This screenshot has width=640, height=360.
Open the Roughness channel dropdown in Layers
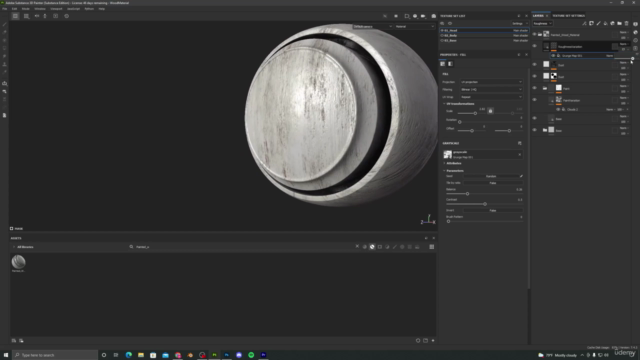coord(542,24)
